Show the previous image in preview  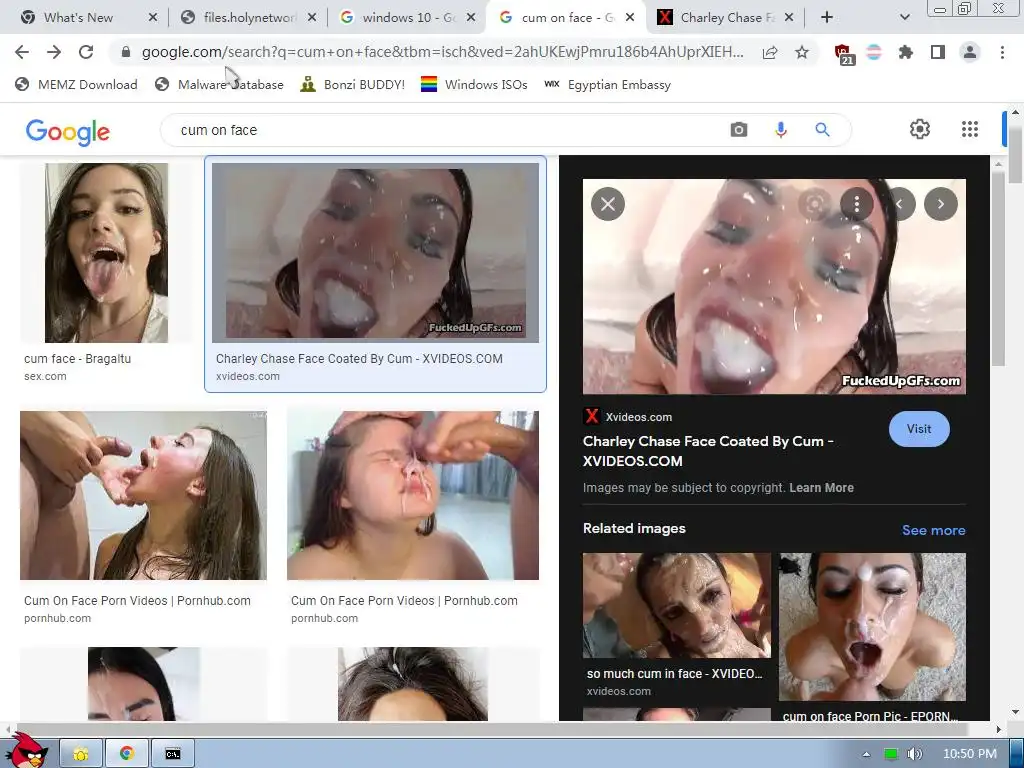(899, 204)
